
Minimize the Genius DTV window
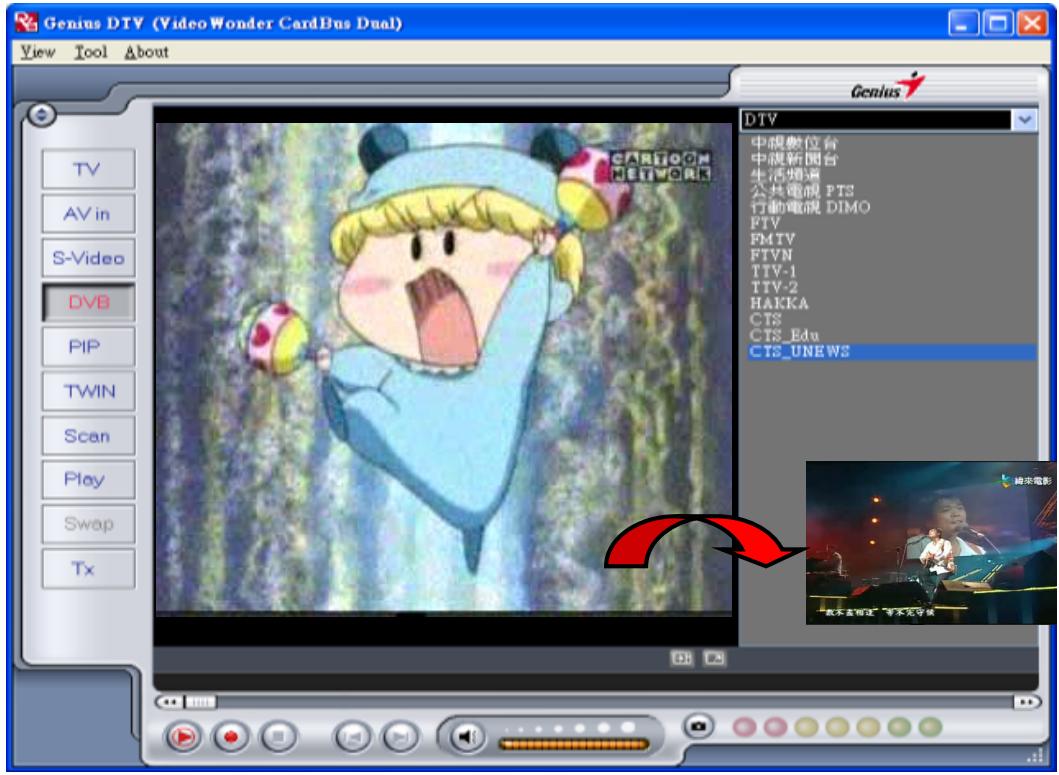[x=963, y=24]
